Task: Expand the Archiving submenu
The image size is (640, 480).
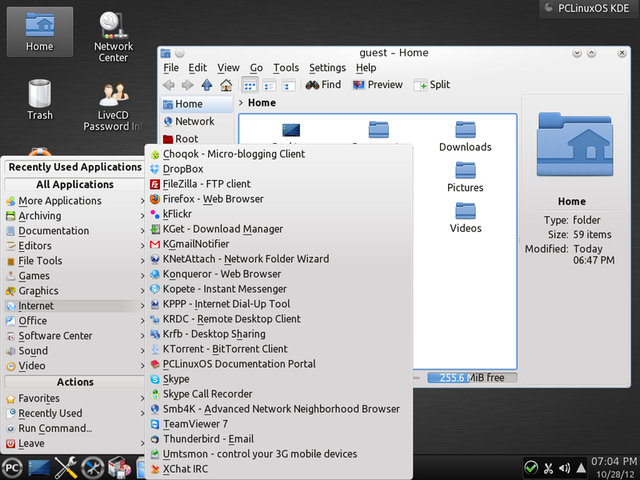Action: pos(75,216)
